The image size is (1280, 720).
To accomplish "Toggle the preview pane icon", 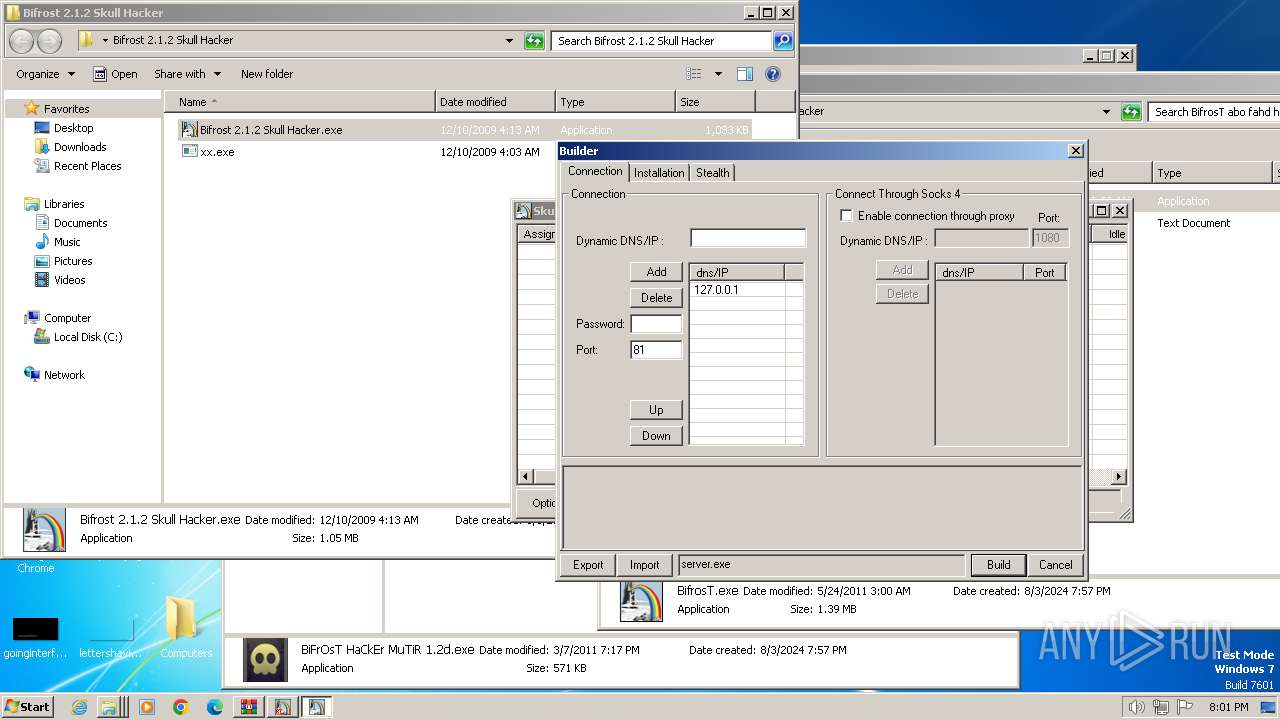I will [x=744, y=74].
